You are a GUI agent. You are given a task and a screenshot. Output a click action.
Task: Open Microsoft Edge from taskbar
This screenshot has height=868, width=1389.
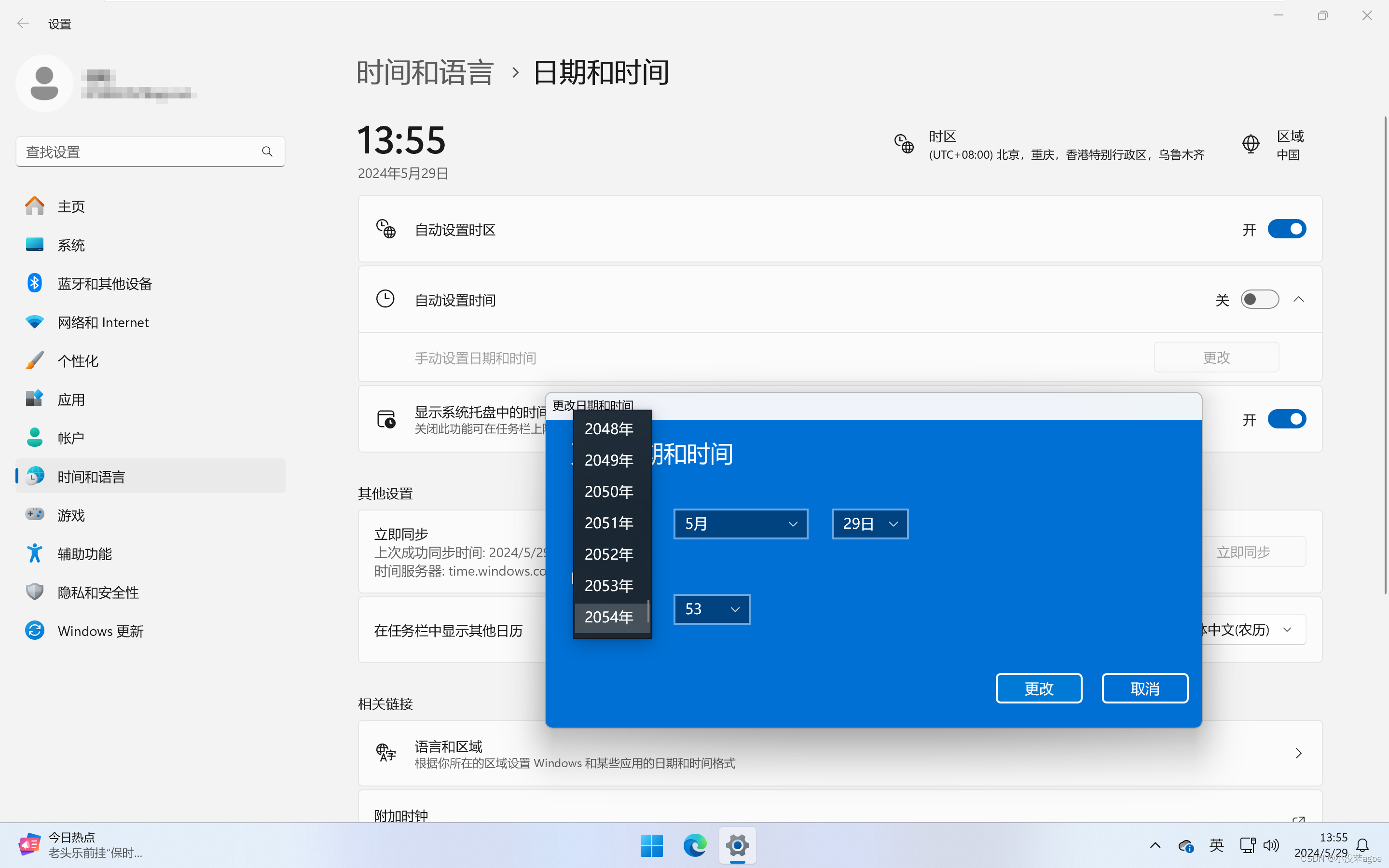pyautogui.click(x=695, y=845)
